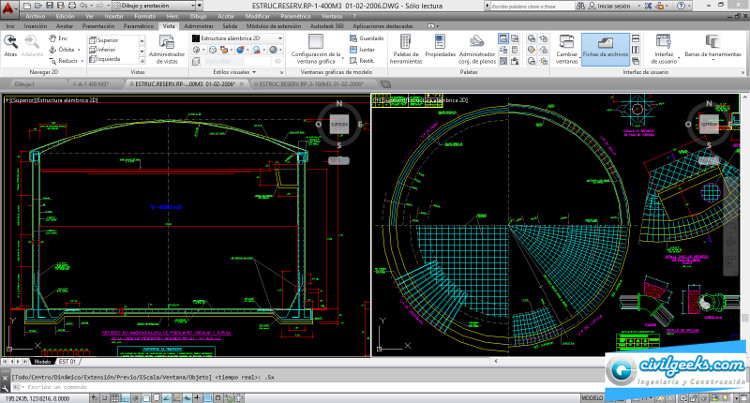Viewport: 750px width, 403px height.
Task: Select the Superior view from list
Action: [x=108, y=38]
